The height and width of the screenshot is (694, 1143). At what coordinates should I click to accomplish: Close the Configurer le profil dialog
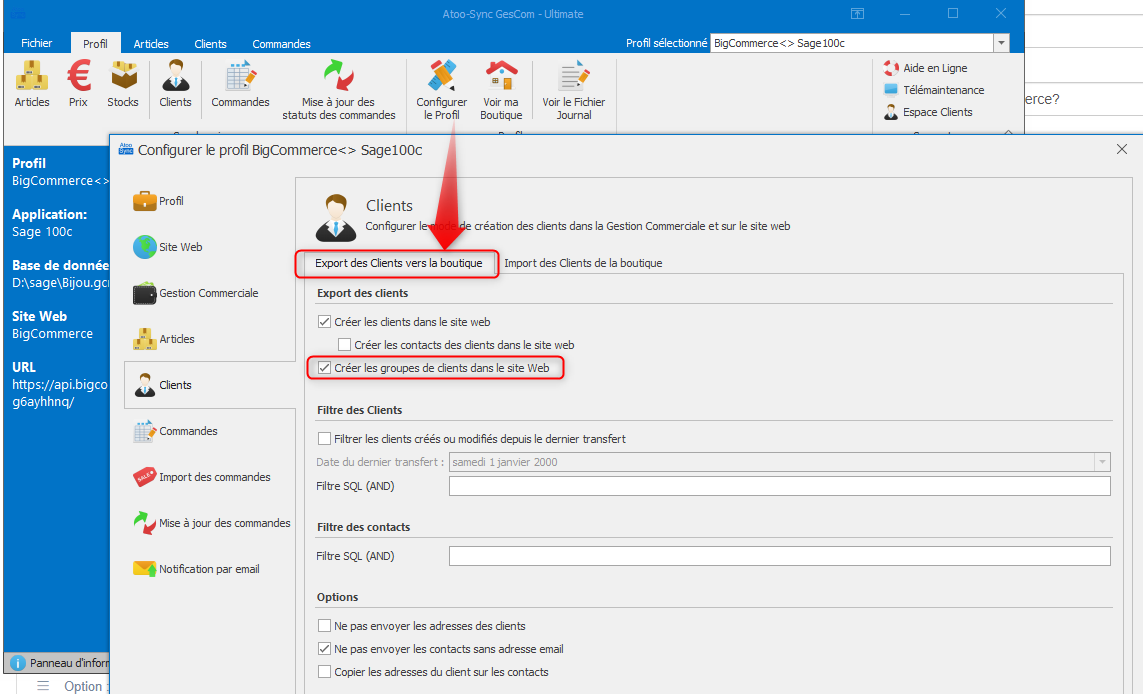click(x=1122, y=149)
